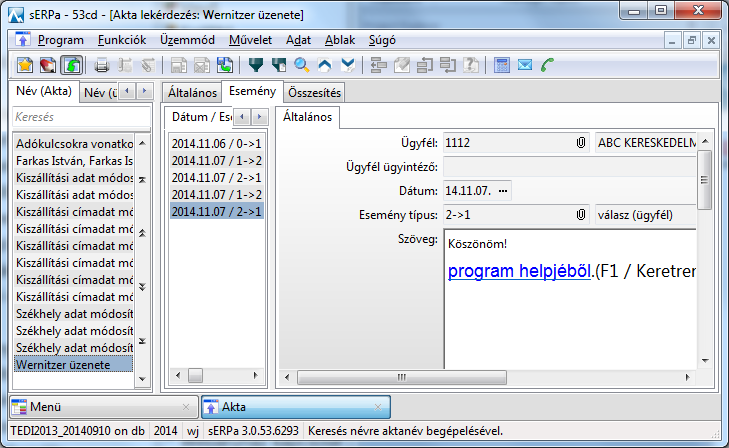This screenshot has height=448, width=729.
Task: Open the calculator from the toolbar
Action: (502, 65)
